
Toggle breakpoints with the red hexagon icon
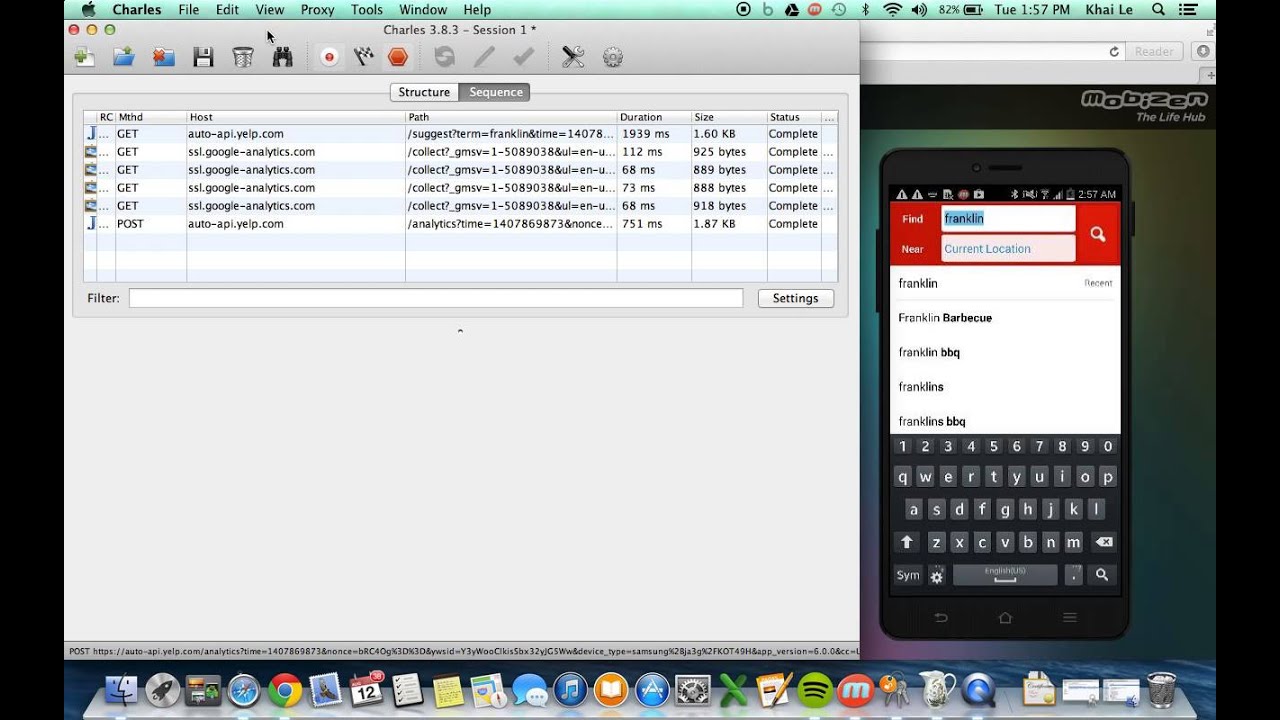click(398, 57)
